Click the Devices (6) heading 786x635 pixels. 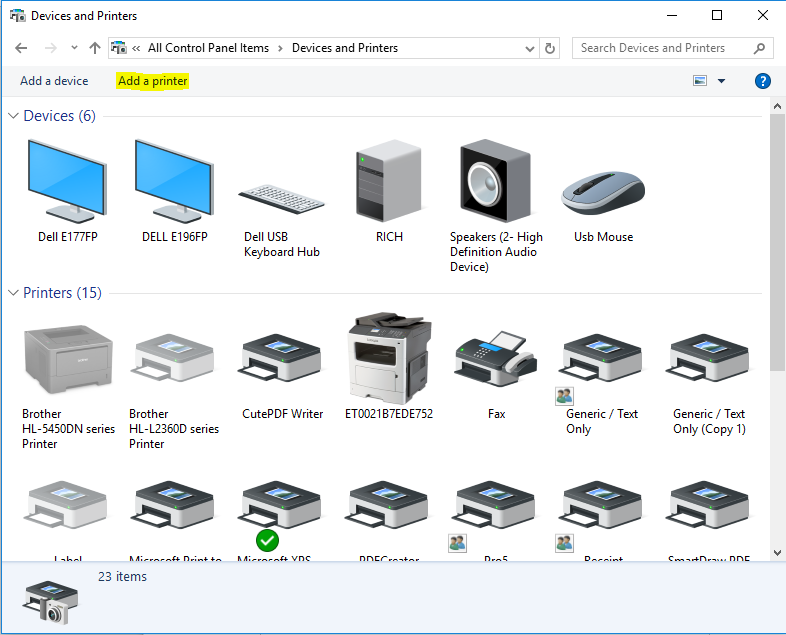(x=60, y=116)
